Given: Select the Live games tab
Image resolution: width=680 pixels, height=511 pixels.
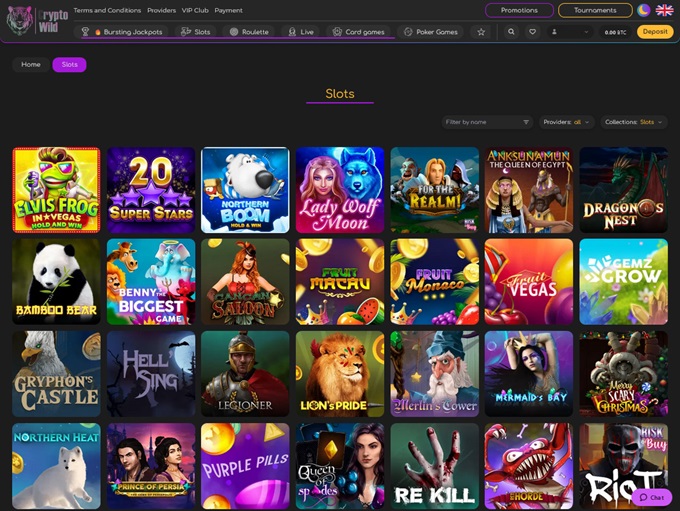Looking at the screenshot, I should [x=300, y=32].
